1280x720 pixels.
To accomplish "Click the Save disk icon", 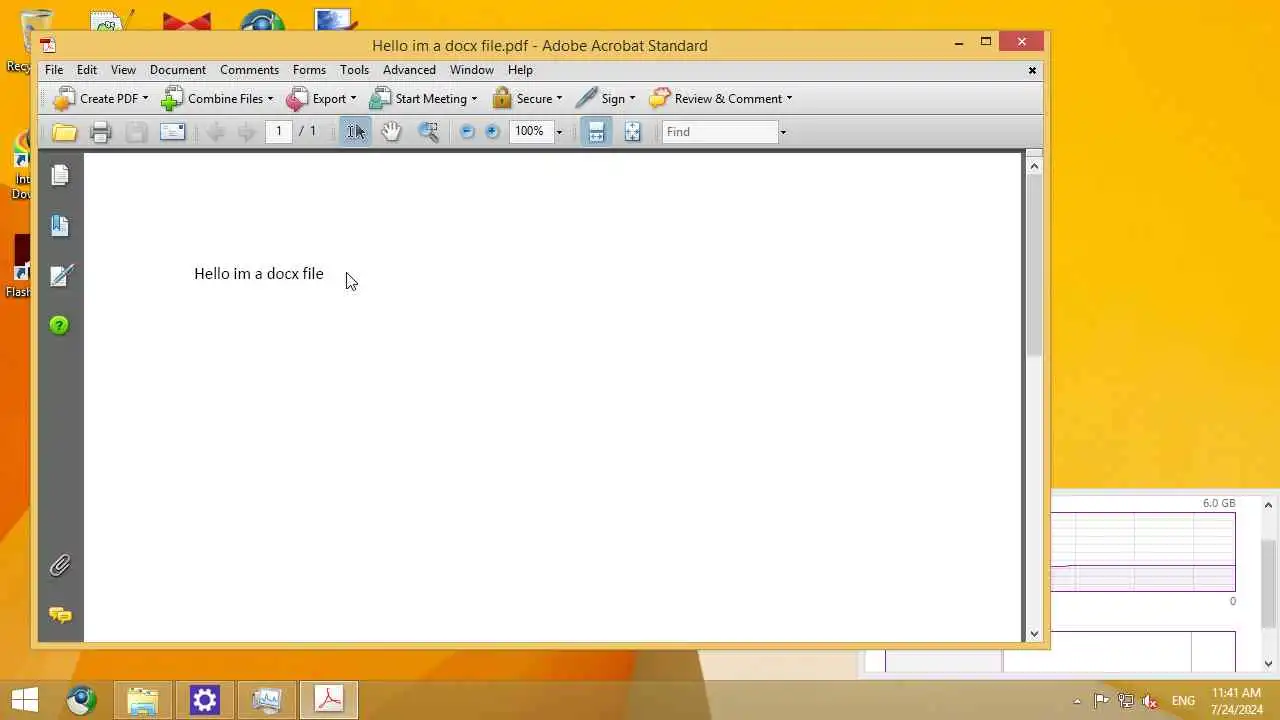I will point(136,132).
